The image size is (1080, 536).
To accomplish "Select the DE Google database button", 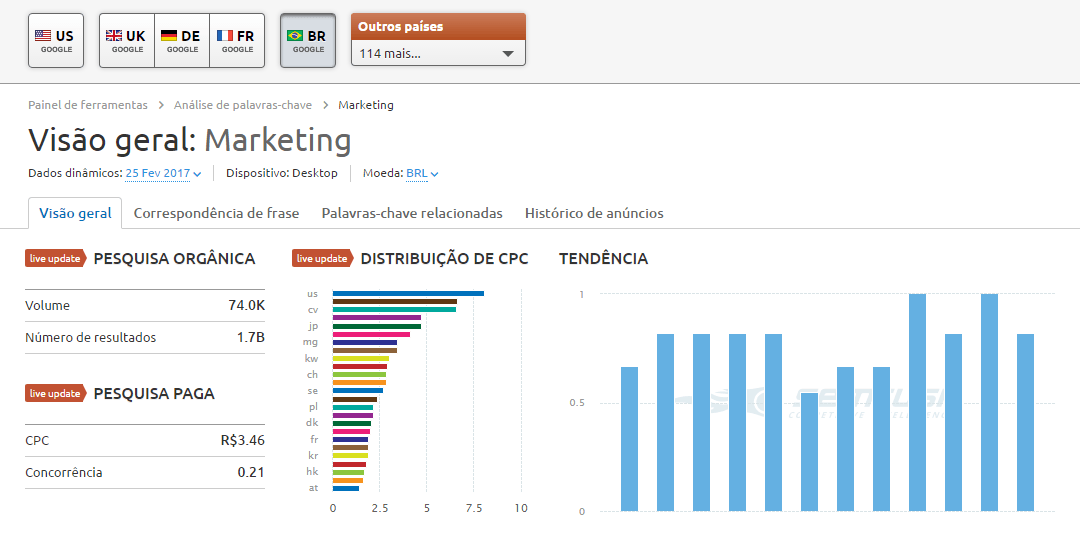I will tap(182, 41).
